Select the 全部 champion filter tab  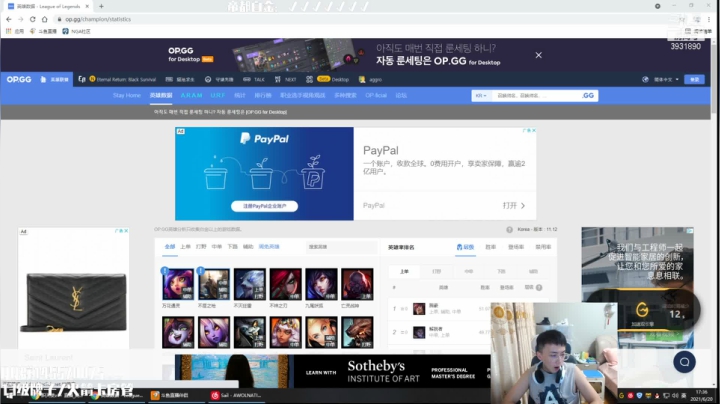[170, 247]
